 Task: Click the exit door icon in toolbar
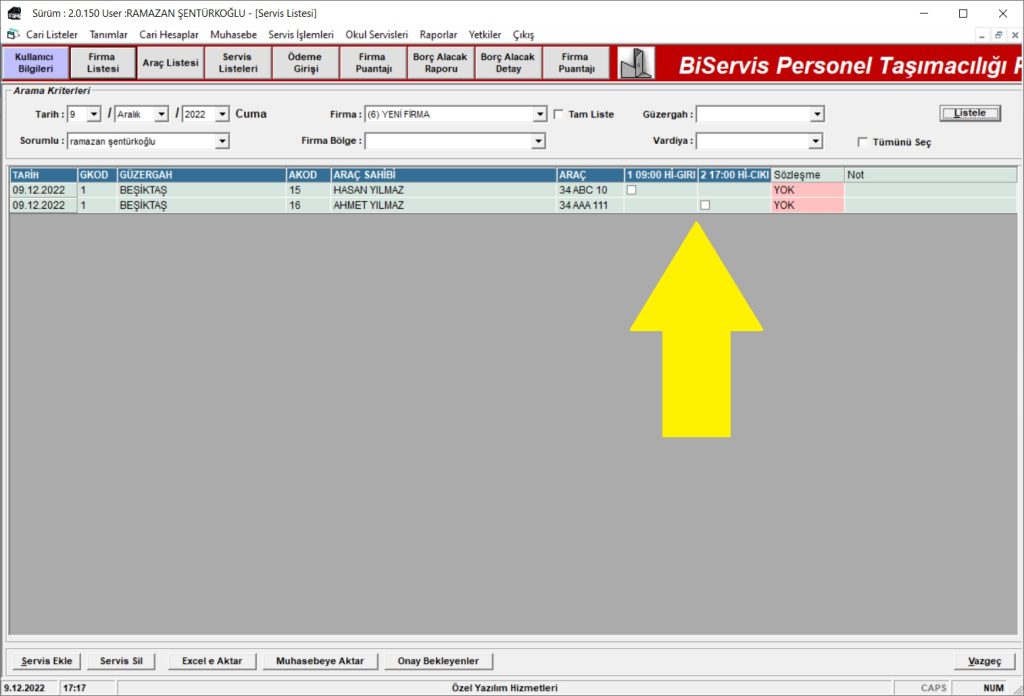pos(635,63)
